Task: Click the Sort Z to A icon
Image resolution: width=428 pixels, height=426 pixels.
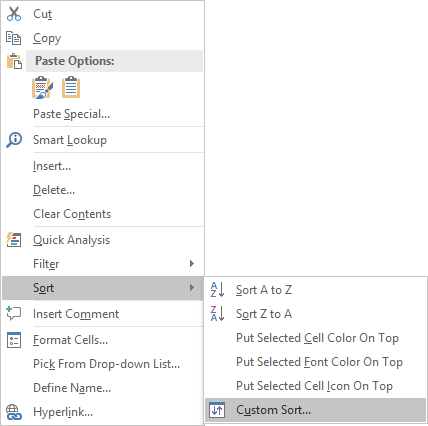Action: [218, 314]
